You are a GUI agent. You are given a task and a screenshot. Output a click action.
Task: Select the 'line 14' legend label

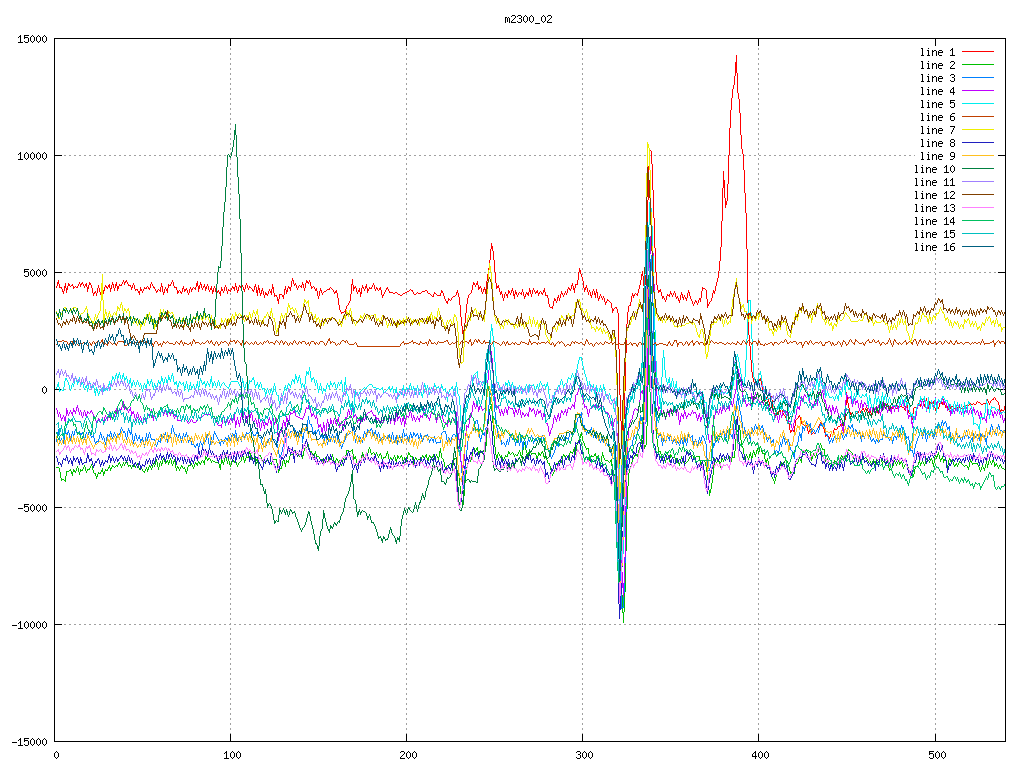pyautogui.click(x=935, y=221)
